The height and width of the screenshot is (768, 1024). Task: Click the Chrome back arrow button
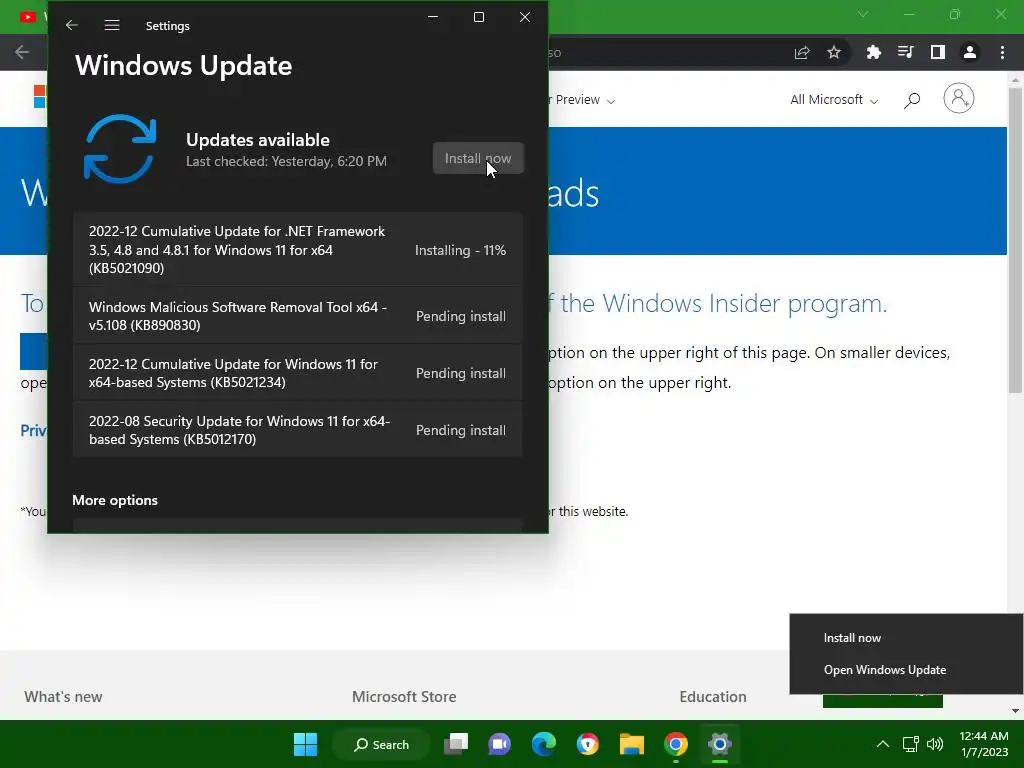tap(22, 52)
